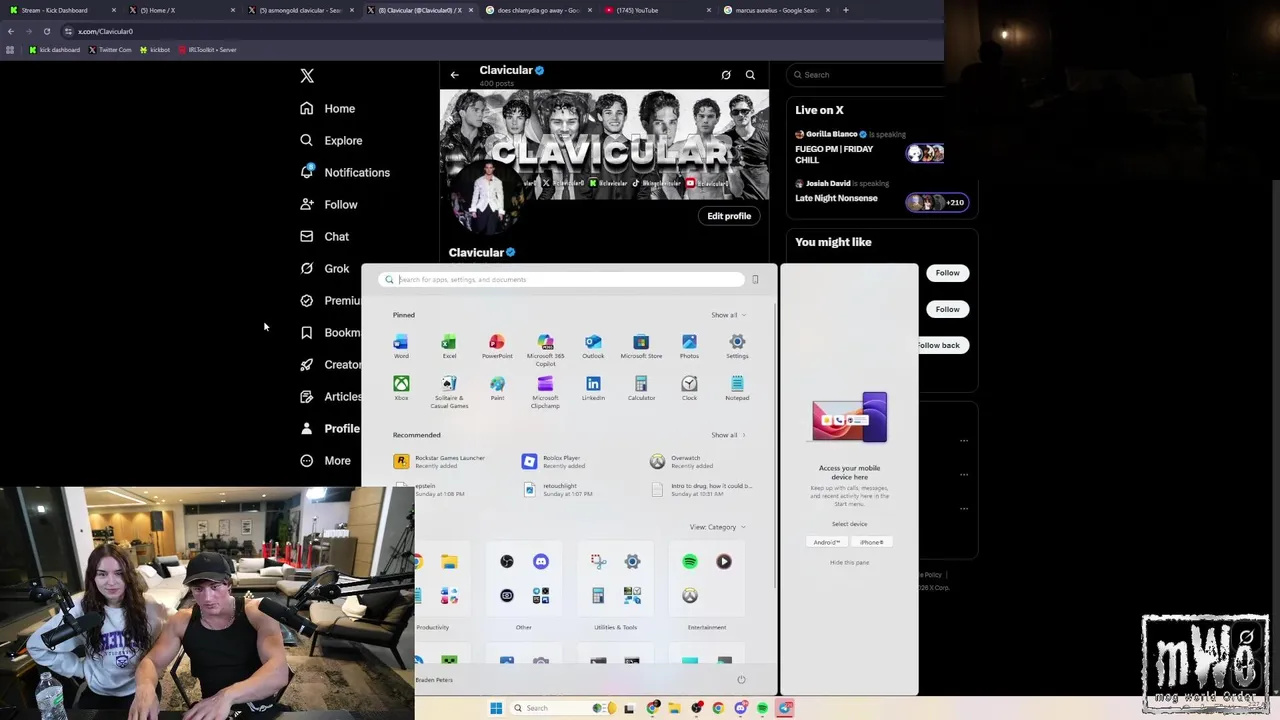Open the LinkedIn pinned app
Image resolution: width=1280 pixels, height=720 pixels.
(593, 388)
